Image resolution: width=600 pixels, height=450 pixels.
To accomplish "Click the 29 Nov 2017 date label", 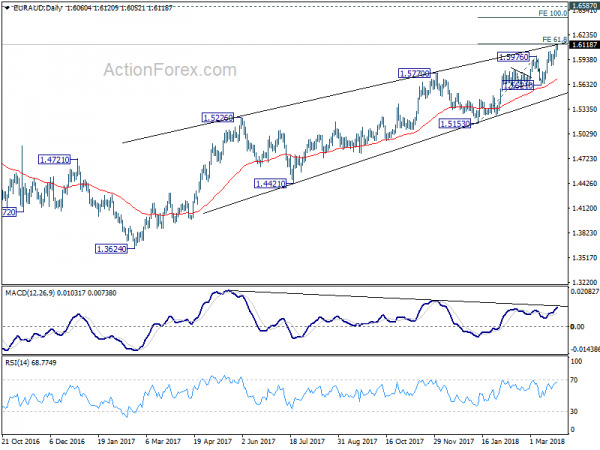I will pyautogui.click(x=453, y=442).
